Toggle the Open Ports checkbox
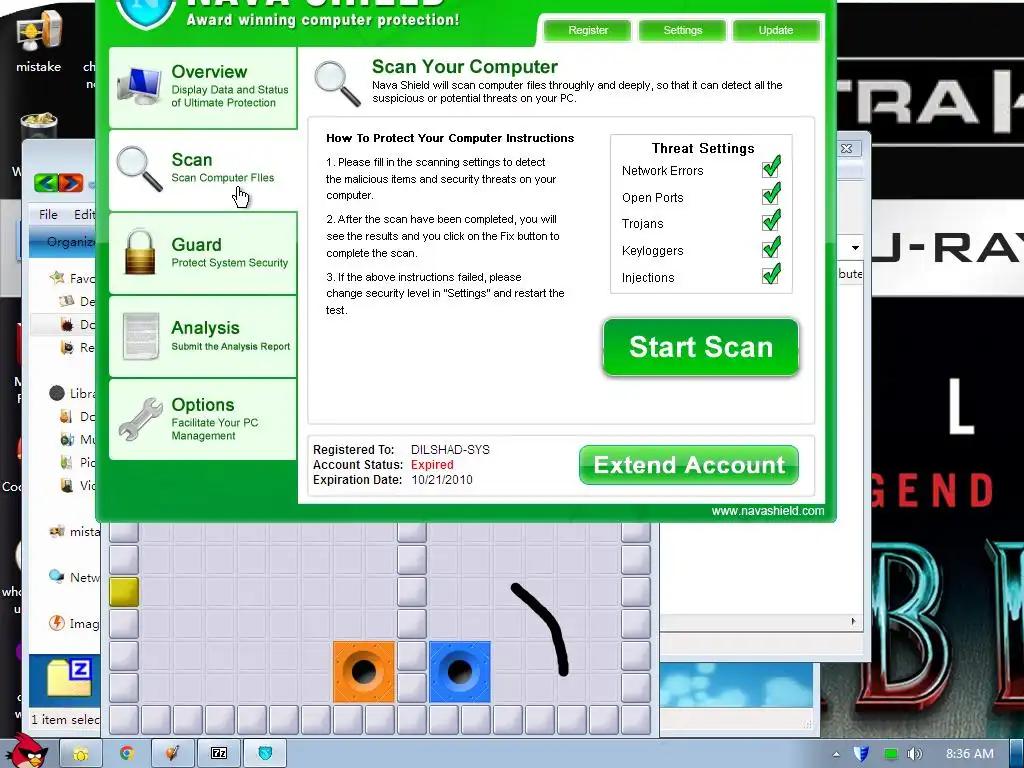1024x768 pixels. (x=771, y=194)
